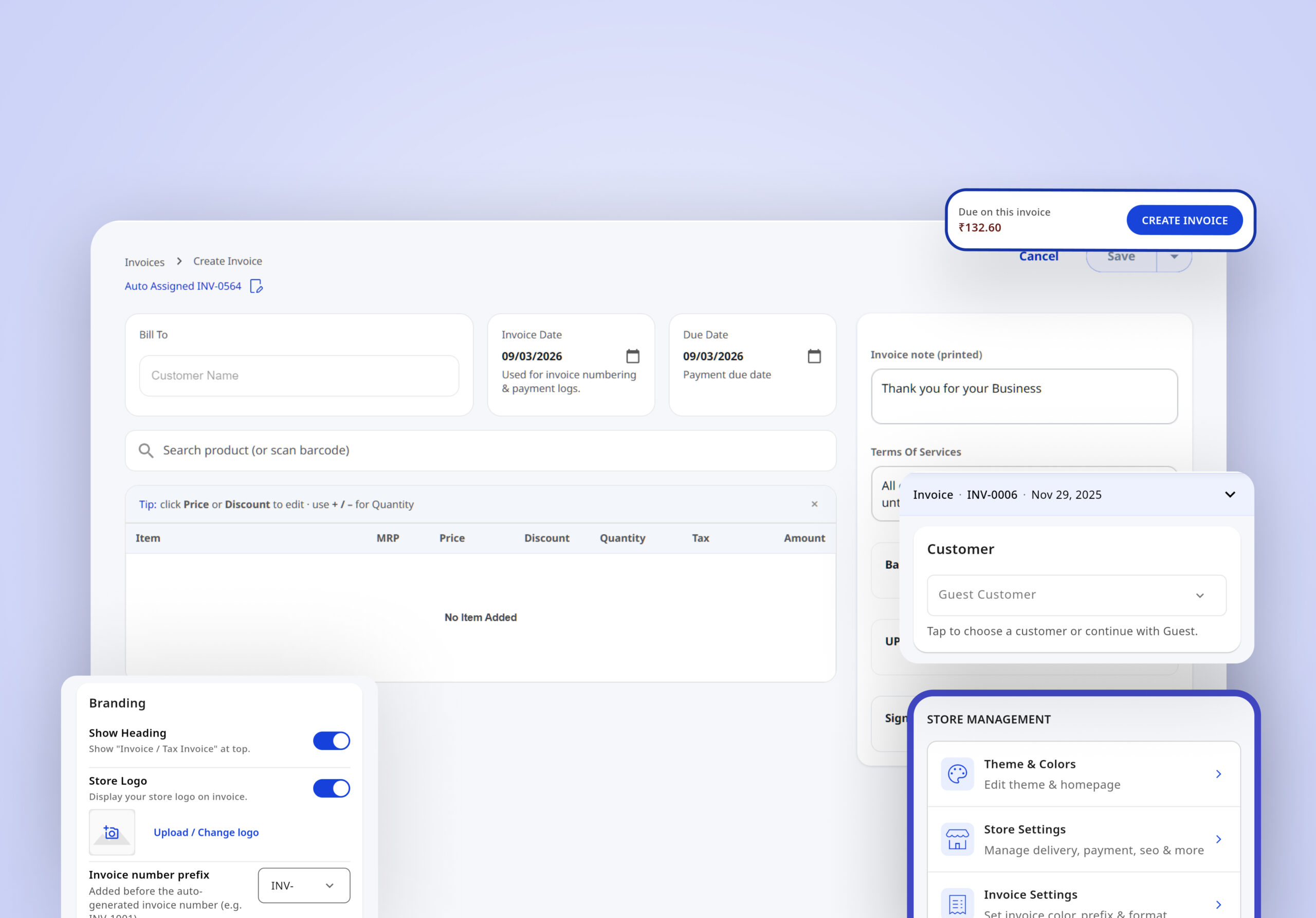Dismiss the tip banner
Image resolution: width=1316 pixels, height=918 pixels.
814,504
